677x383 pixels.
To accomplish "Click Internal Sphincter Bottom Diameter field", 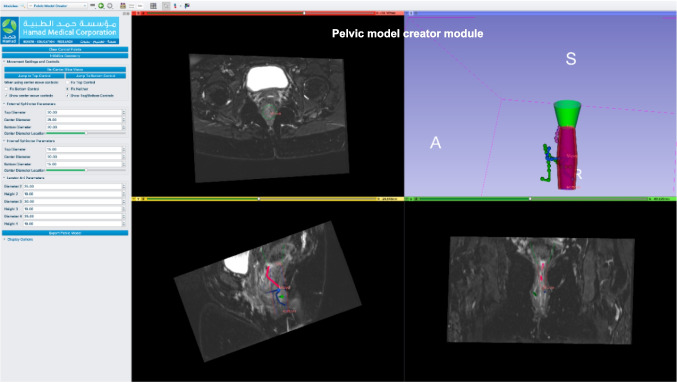I will [84, 164].
